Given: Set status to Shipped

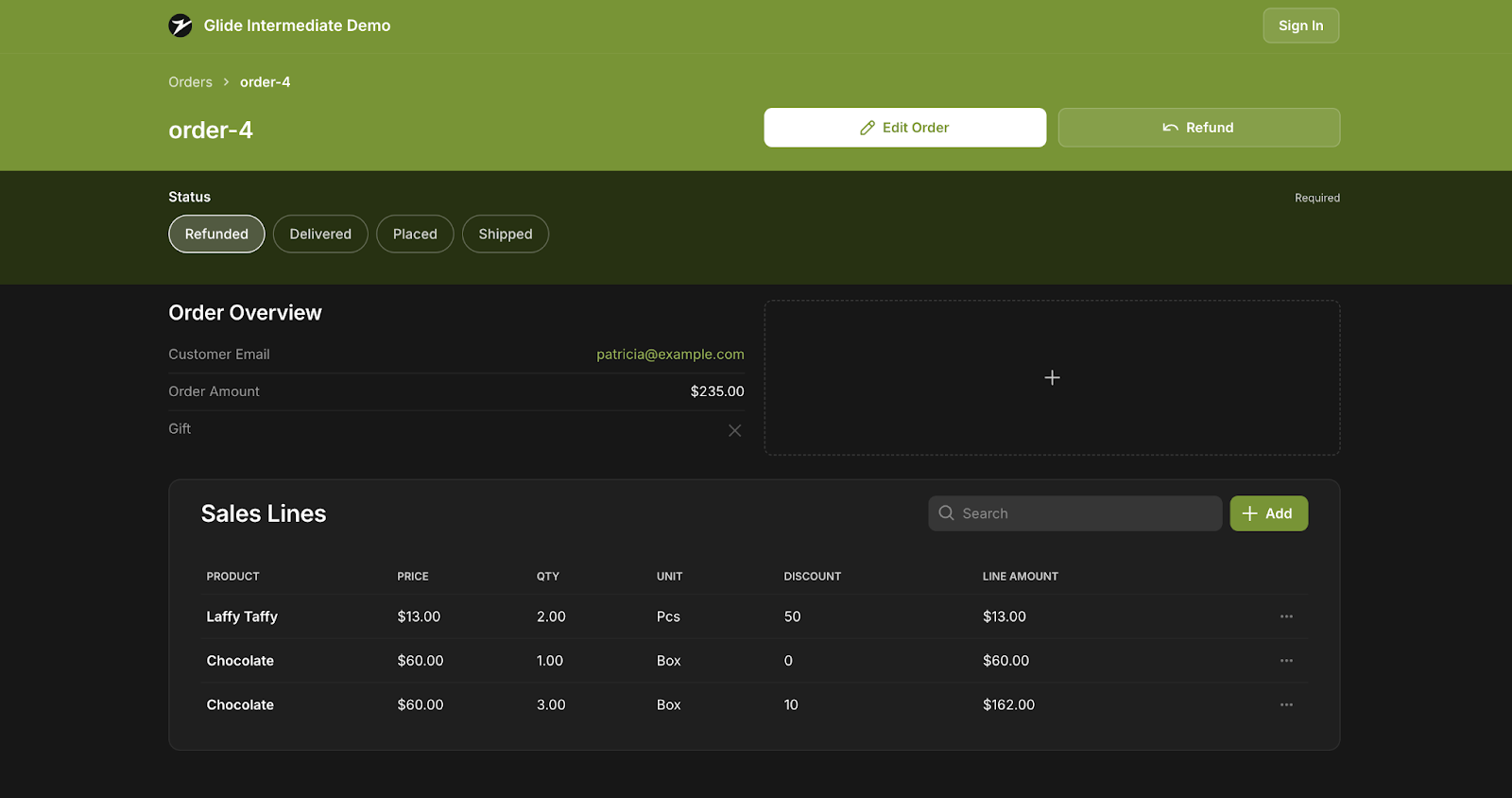Looking at the screenshot, I should [506, 234].
